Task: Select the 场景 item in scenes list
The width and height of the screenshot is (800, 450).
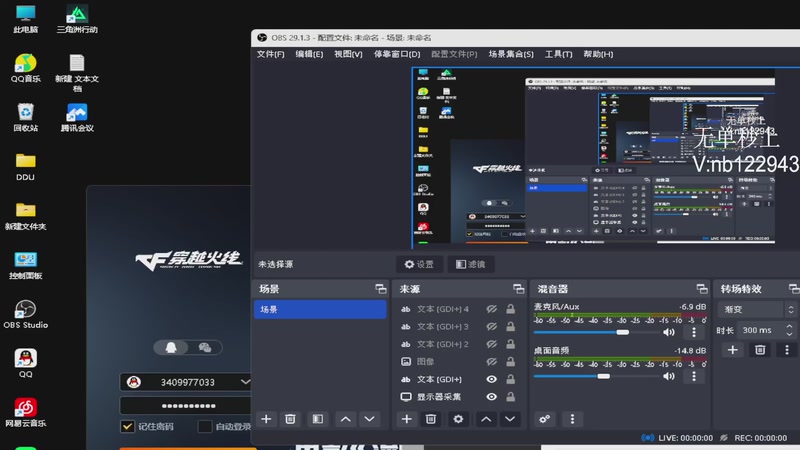Action: coord(320,309)
